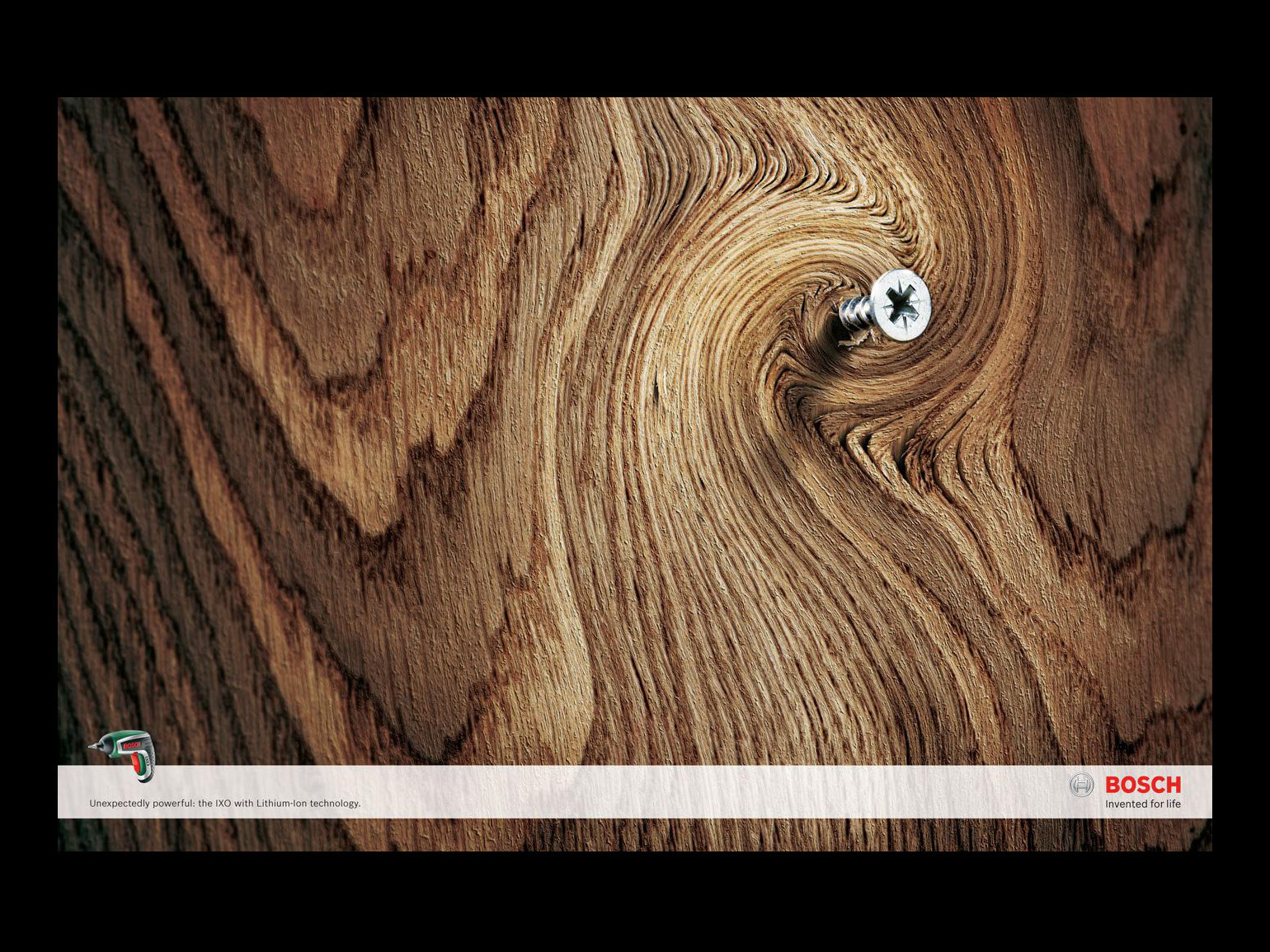Image resolution: width=1270 pixels, height=952 pixels.
Task: Click the 'Unexpectedly powerful' caption text
Action: [225, 803]
